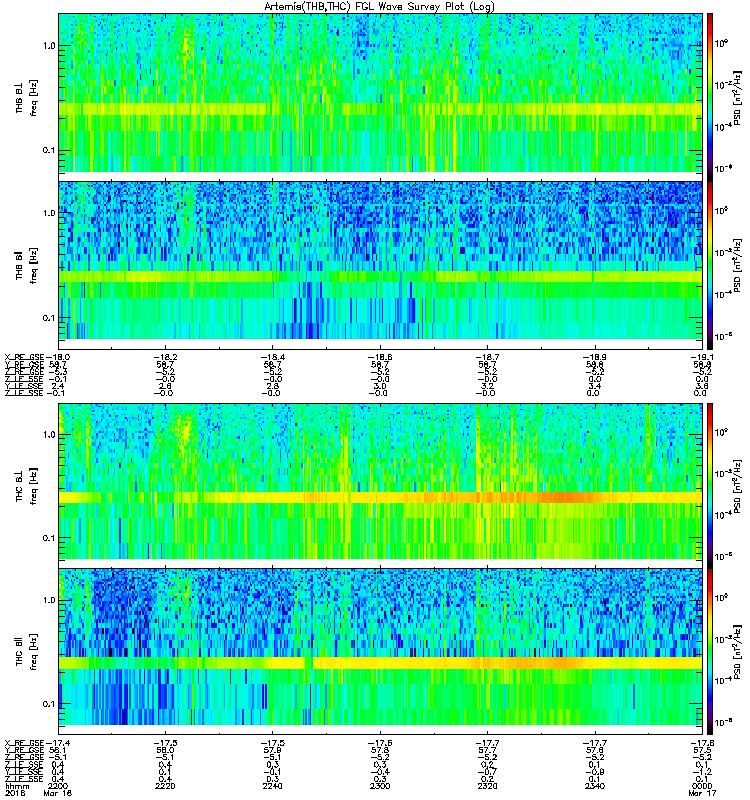
Task: Click the 10⁻⁶ tick on the bottom color bar
Action: 724,722
